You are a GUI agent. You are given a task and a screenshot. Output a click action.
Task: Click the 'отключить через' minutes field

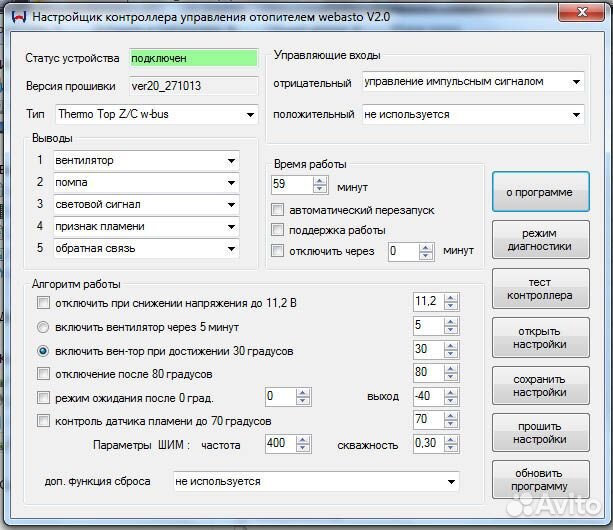tap(403, 251)
